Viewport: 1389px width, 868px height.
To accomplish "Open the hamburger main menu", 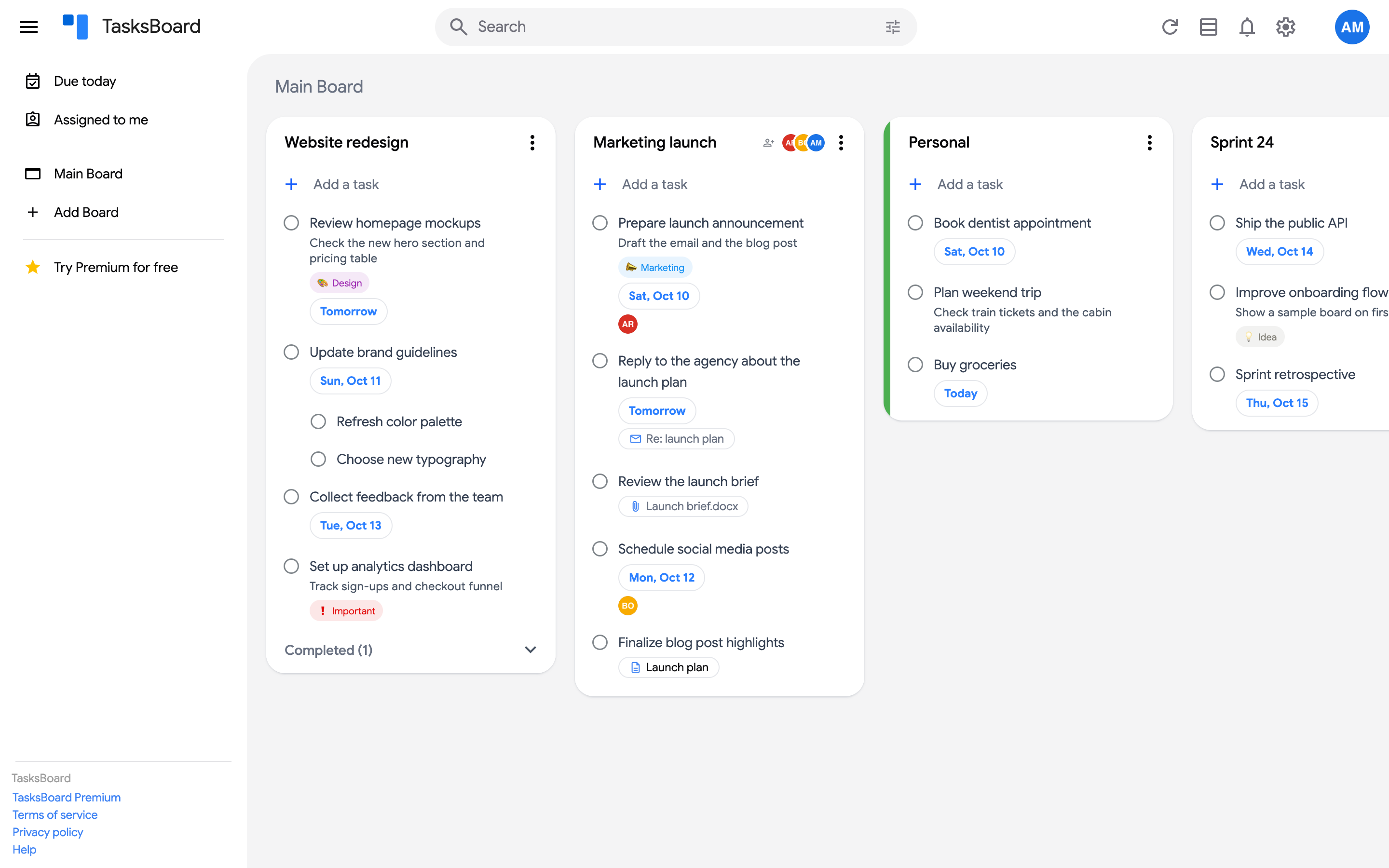I will pos(29,27).
